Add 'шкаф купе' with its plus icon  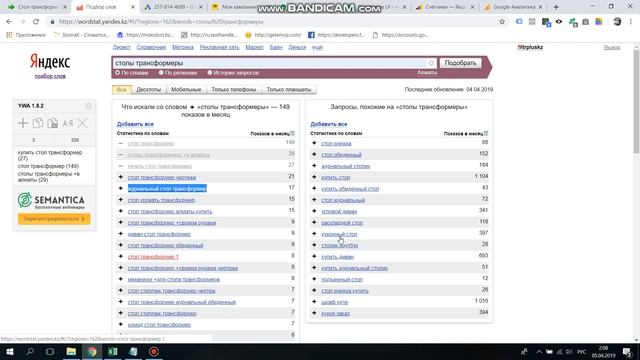[x=314, y=302]
